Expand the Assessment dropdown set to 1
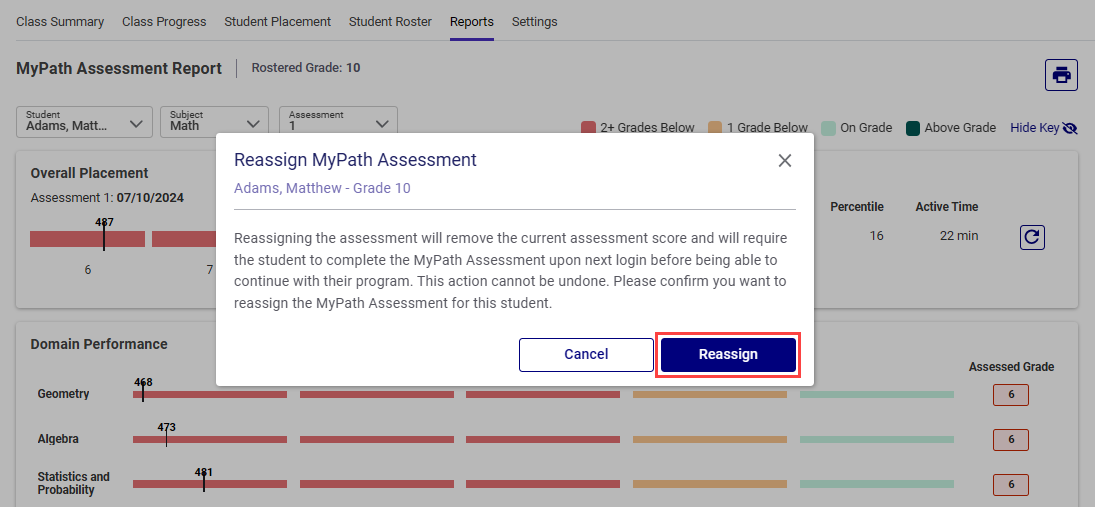Viewport: 1095px width, 507px height. [x=338, y=122]
